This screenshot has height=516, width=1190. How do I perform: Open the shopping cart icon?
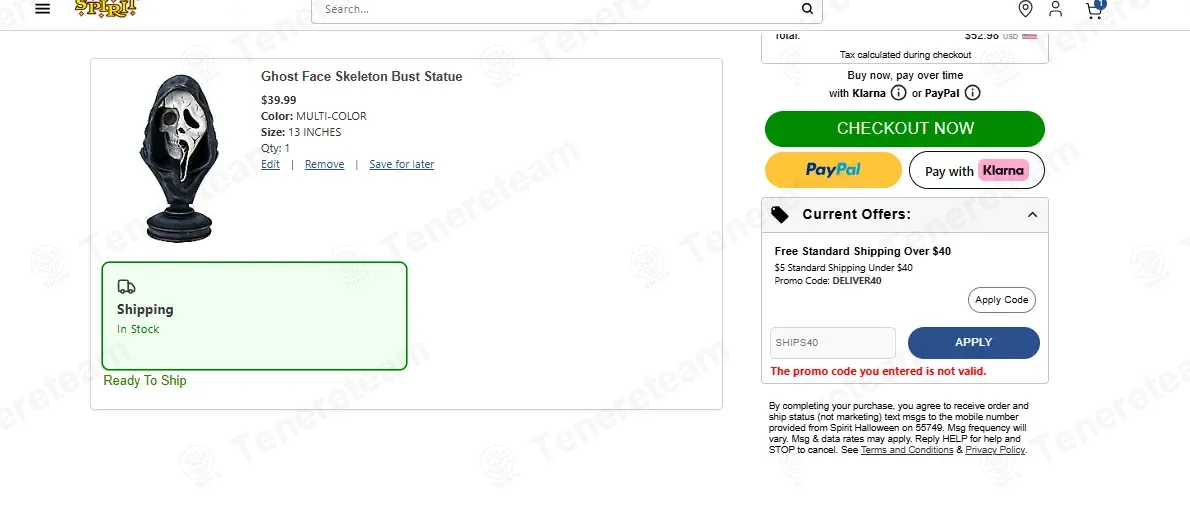(1094, 9)
